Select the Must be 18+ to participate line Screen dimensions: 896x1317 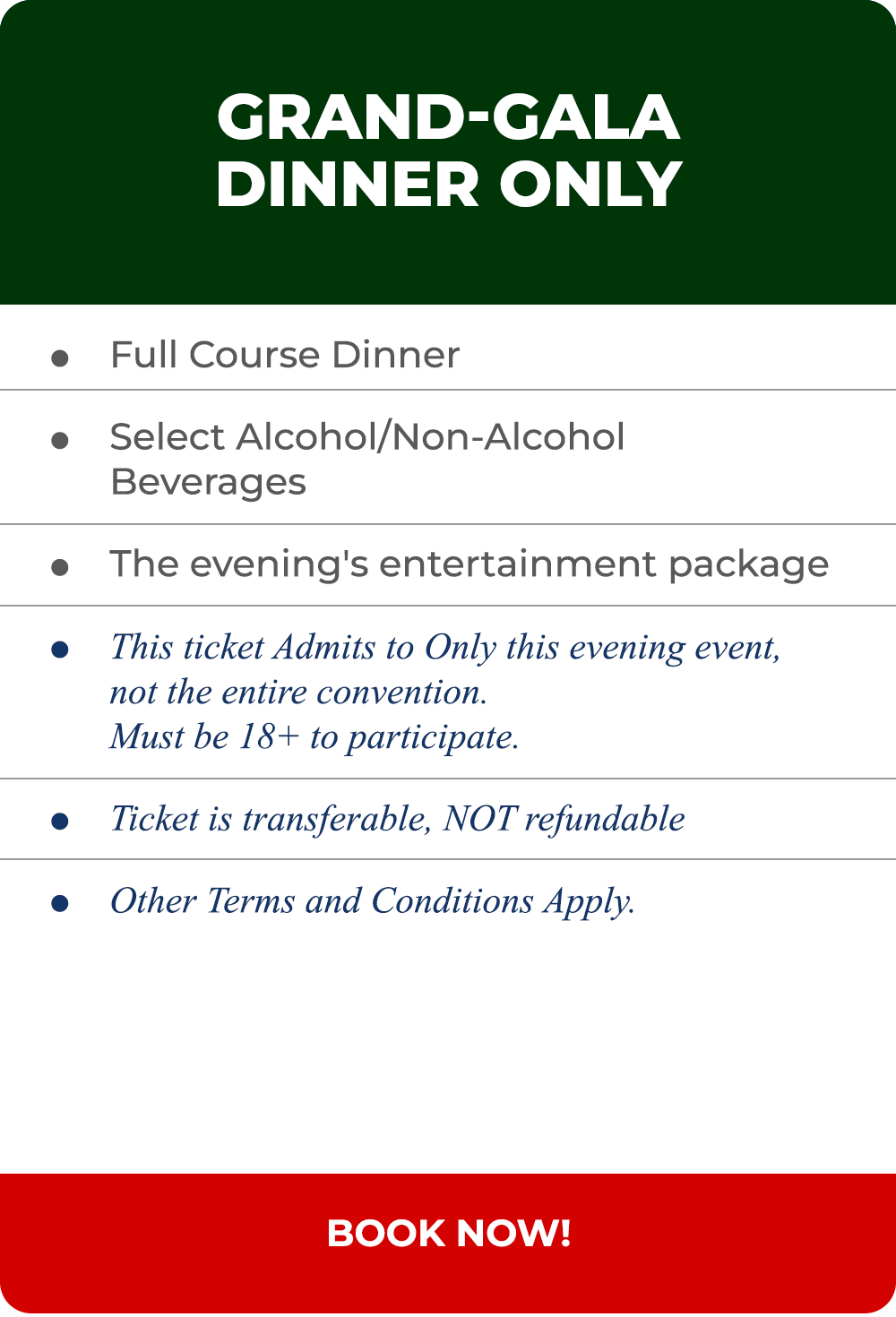tap(314, 737)
